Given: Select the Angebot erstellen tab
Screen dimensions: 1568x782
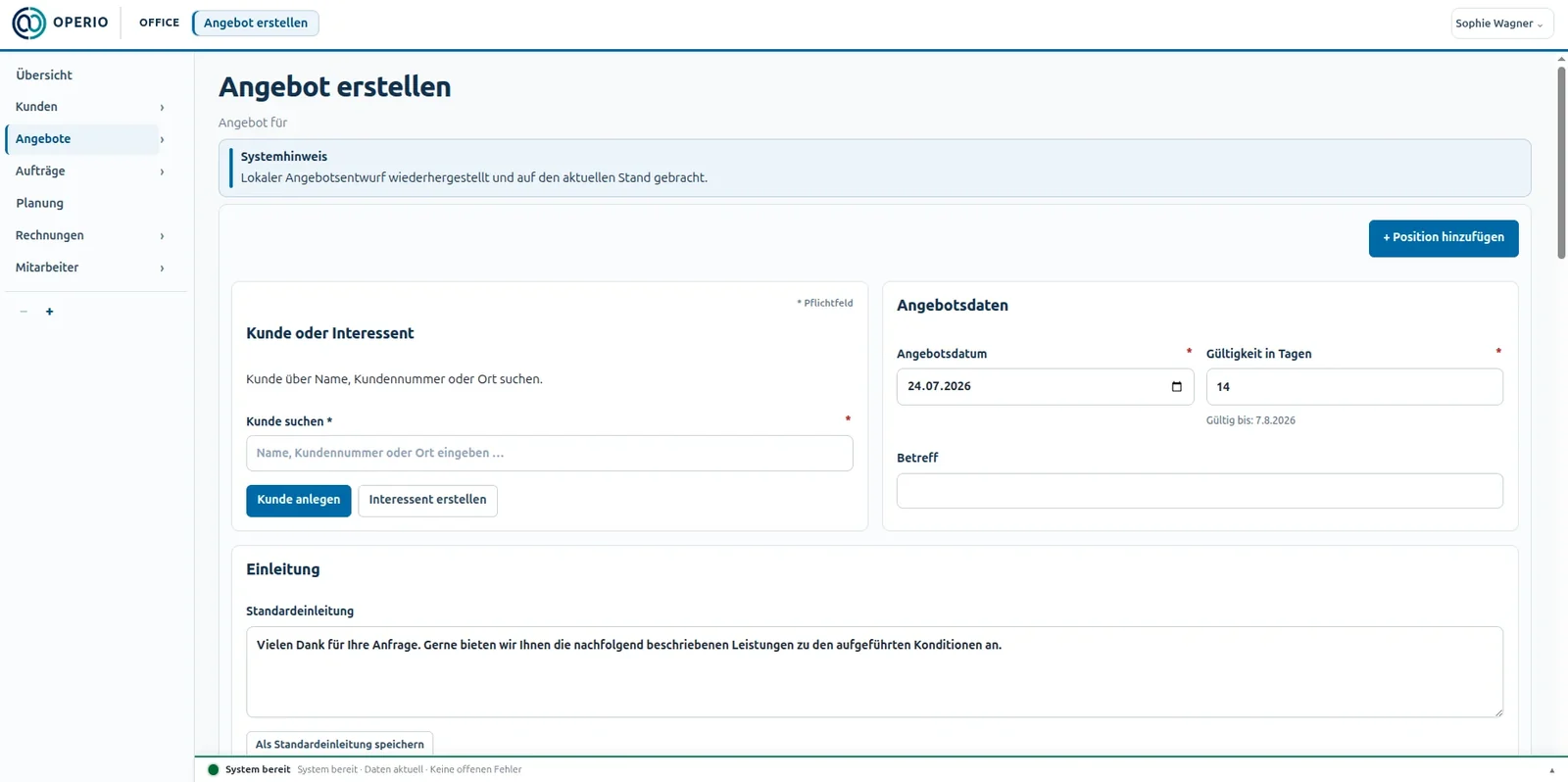Looking at the screenshot, I should [x=255, y=23].
